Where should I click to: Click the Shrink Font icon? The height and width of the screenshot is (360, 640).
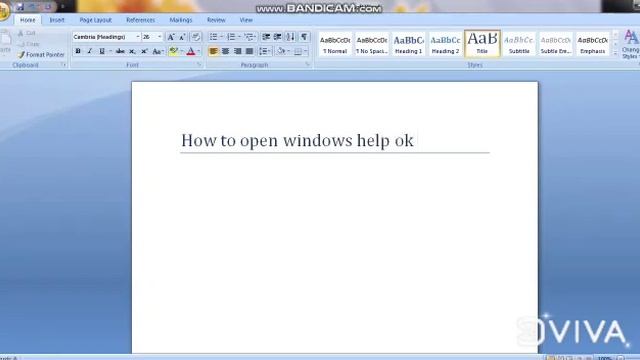pos(182,37)
